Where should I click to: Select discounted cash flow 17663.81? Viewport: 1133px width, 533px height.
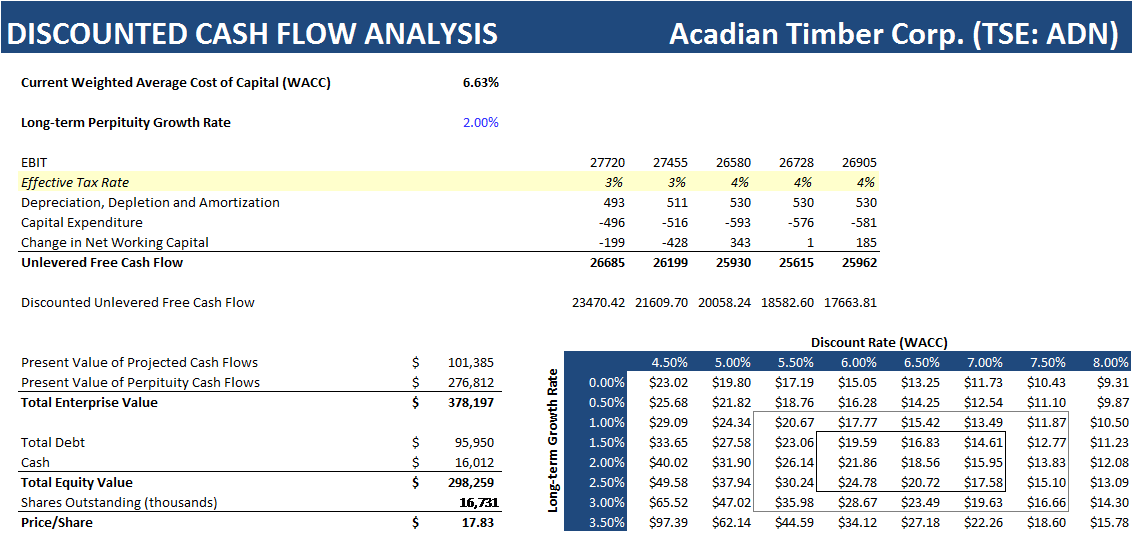coord(850,303)
